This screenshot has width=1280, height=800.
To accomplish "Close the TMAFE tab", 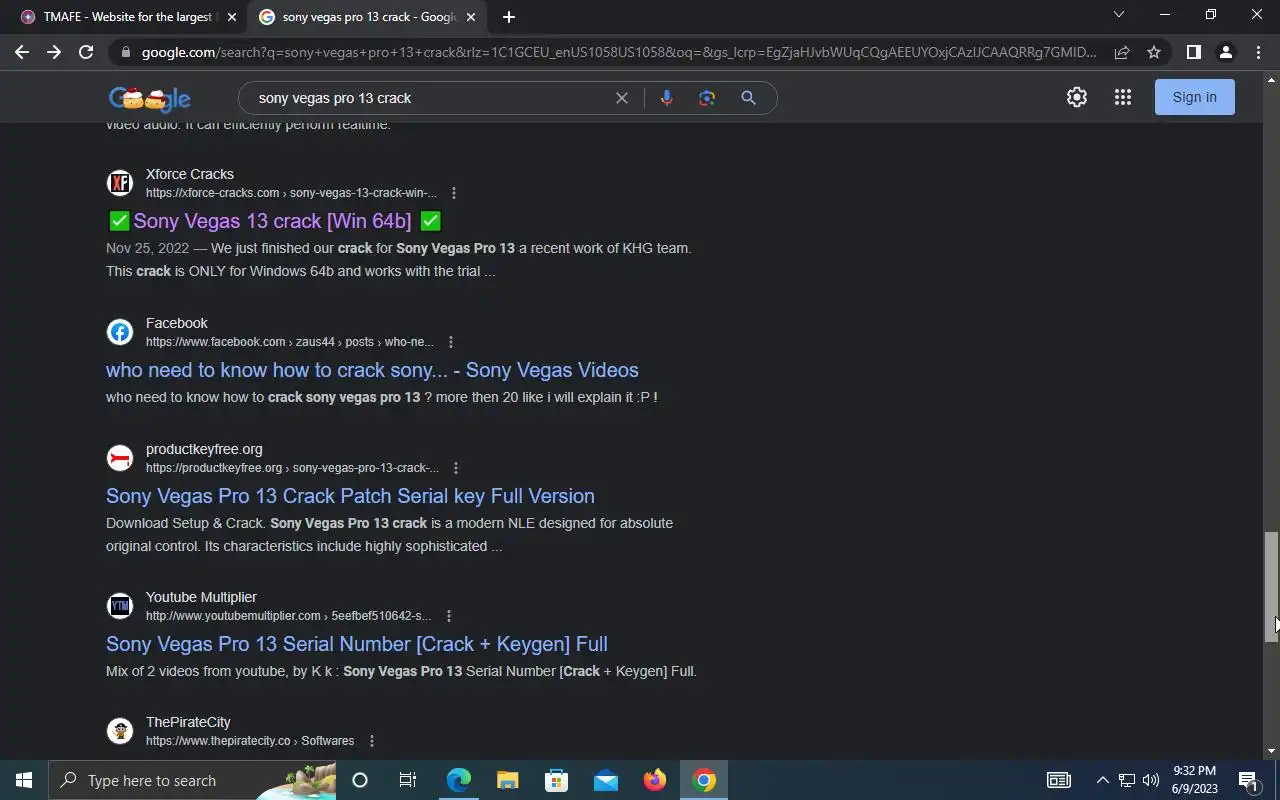I will pos(232,17).
